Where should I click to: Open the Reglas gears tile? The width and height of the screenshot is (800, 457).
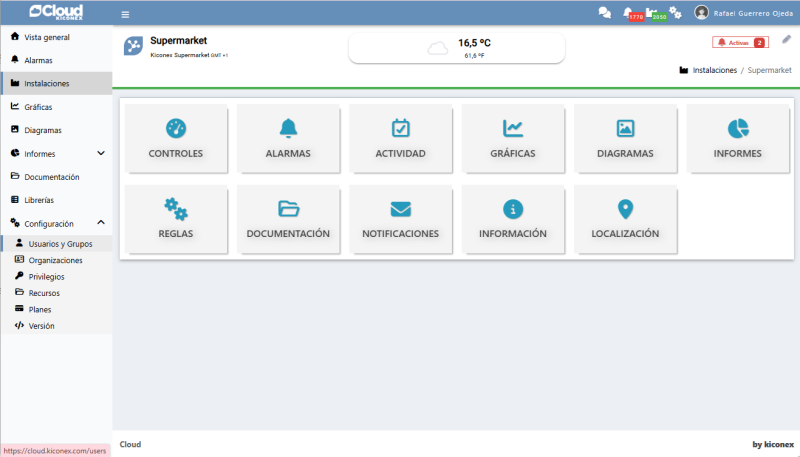click(176, 217)
